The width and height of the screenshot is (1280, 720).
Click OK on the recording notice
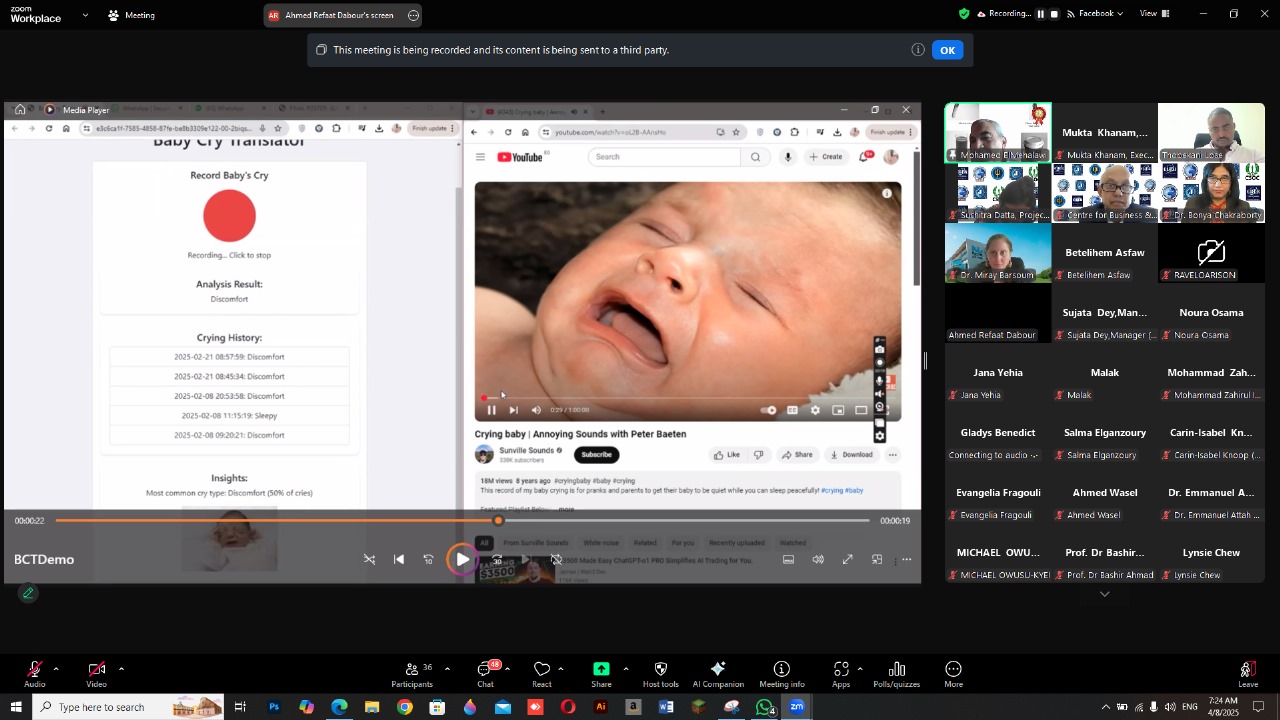click(x=947, y=50)
